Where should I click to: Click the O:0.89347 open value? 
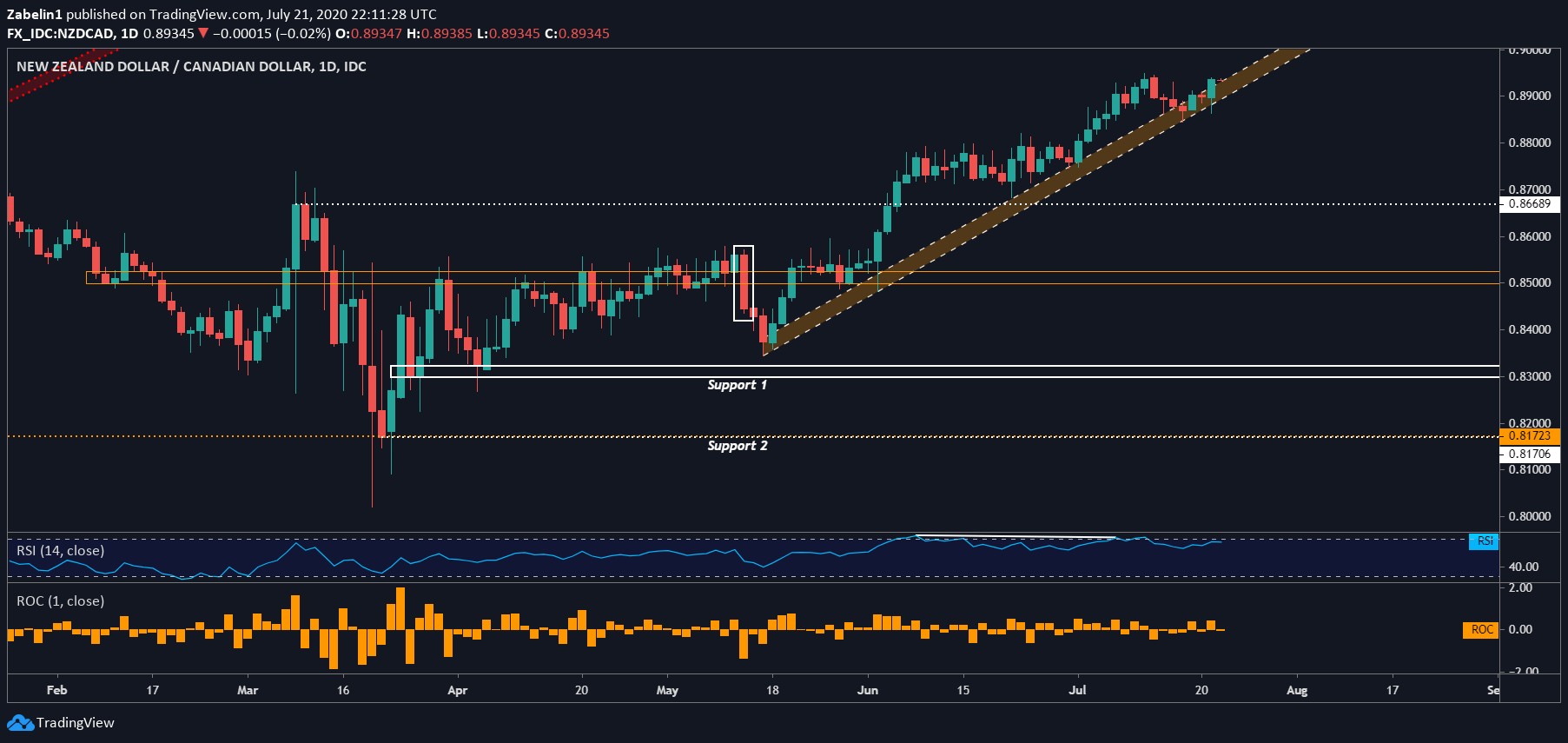click(368, 34)
